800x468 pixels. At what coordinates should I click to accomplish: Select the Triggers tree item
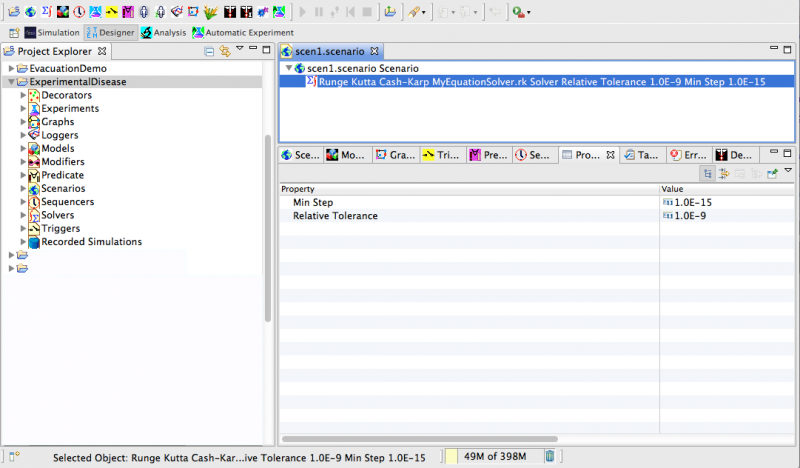(61, 228)
